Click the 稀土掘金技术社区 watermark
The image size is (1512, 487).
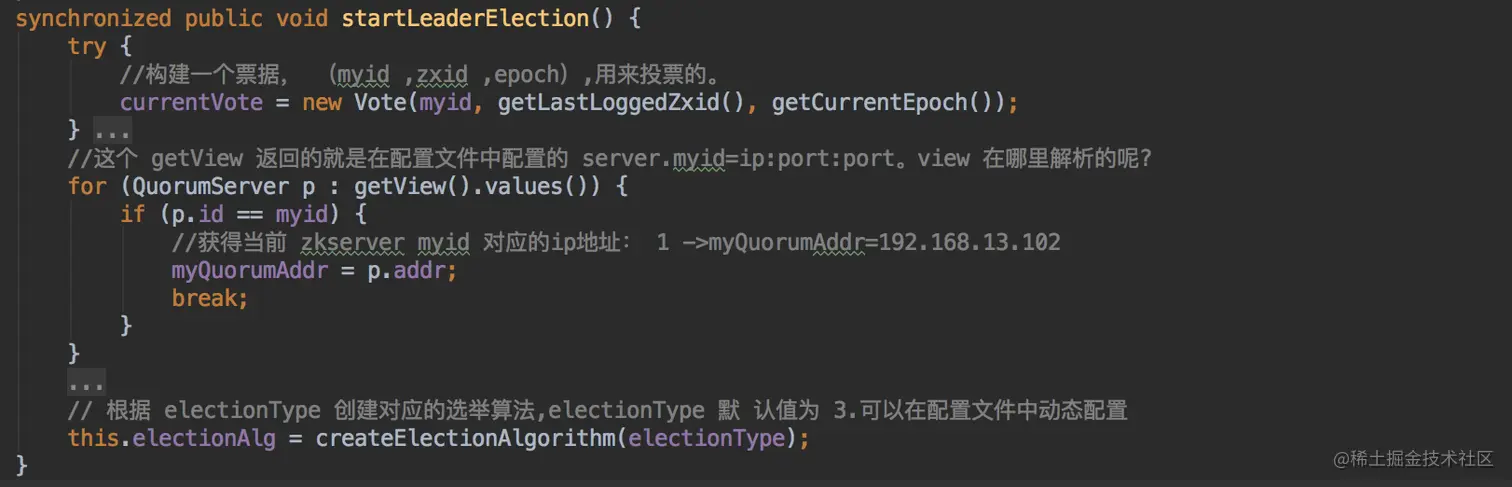(1413, 459)
